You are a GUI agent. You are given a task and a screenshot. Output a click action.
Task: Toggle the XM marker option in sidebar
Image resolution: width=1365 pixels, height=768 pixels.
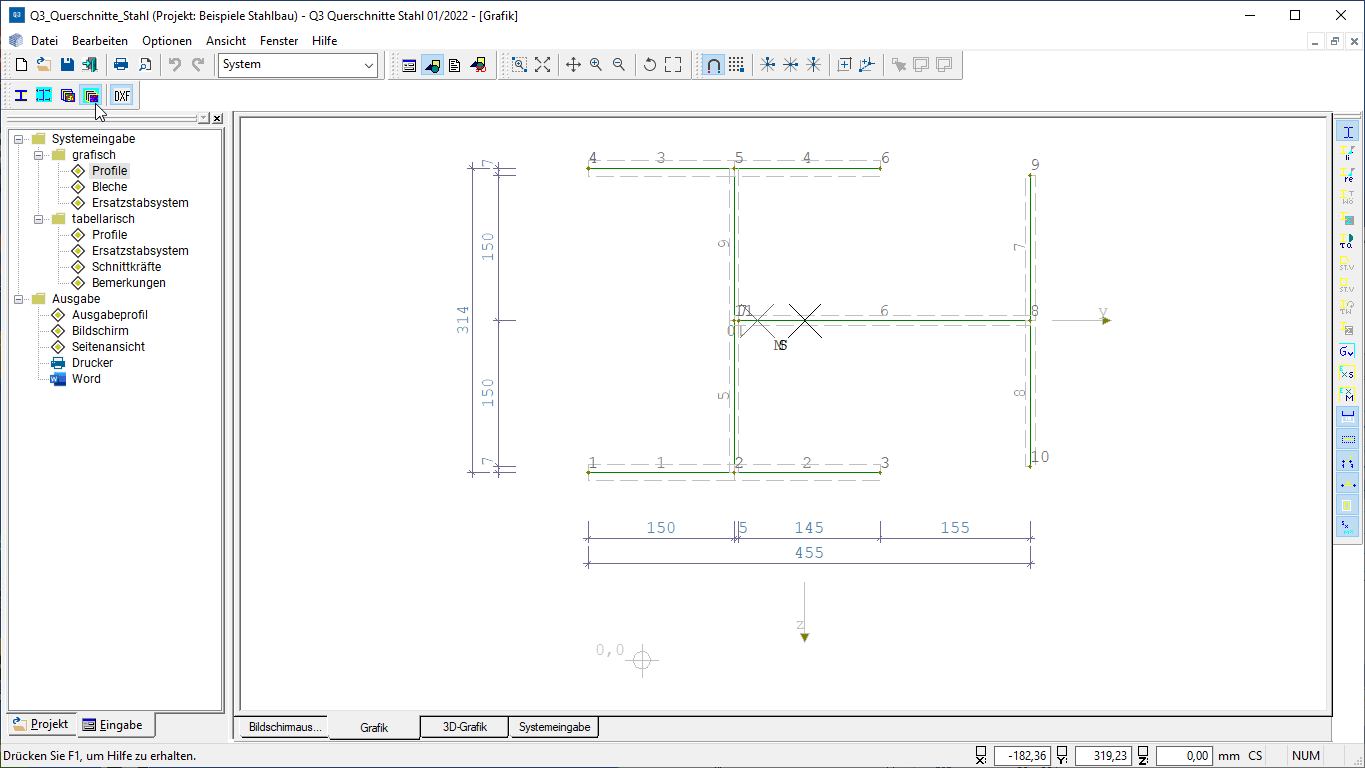tap(1347, 396)
